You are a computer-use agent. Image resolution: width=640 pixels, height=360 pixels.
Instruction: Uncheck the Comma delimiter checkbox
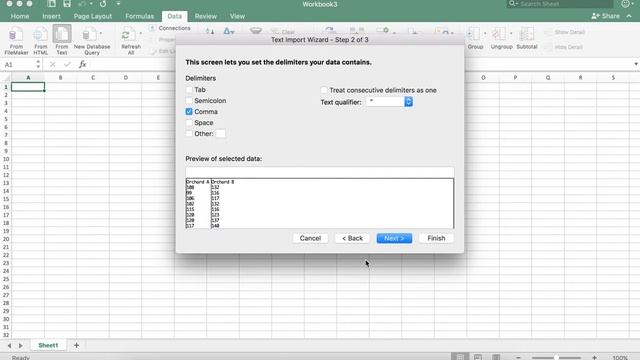(x=189, y=111)
